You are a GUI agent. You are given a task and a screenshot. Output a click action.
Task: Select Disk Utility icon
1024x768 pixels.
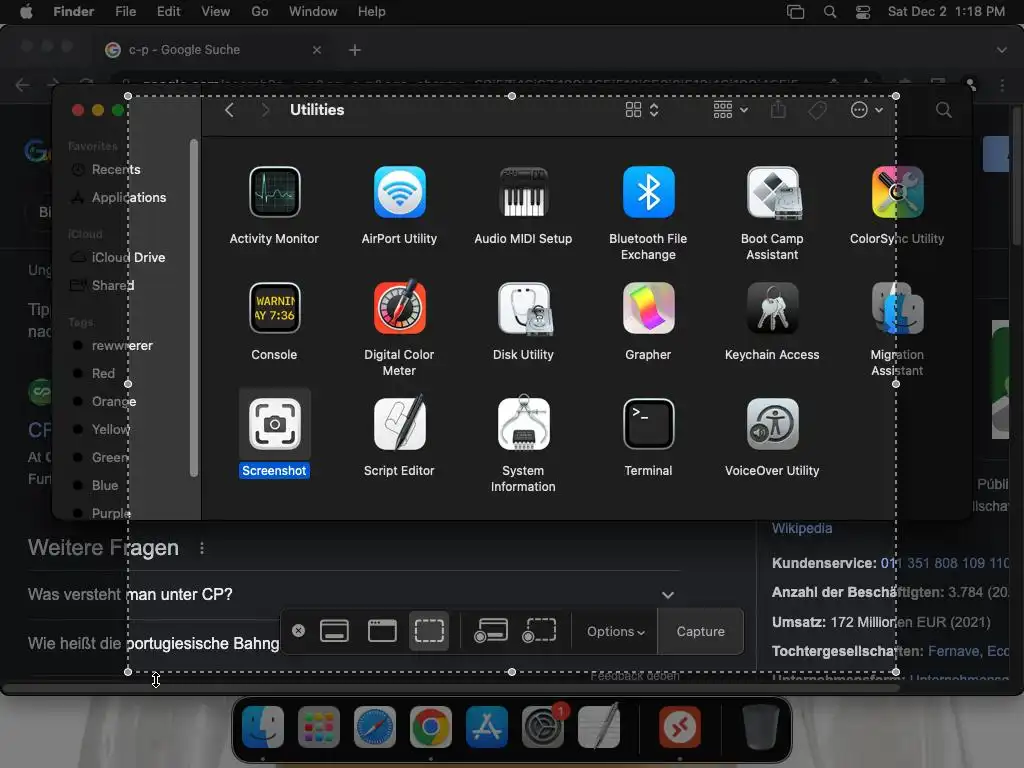pyautogui.click(x=523, y=308)
